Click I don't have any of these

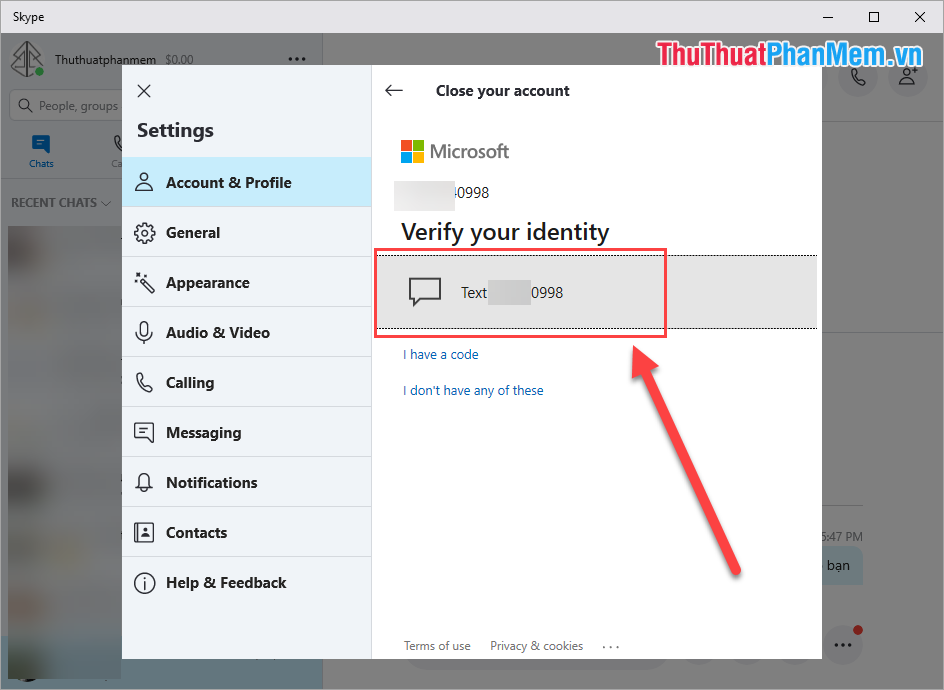point(473,390)
